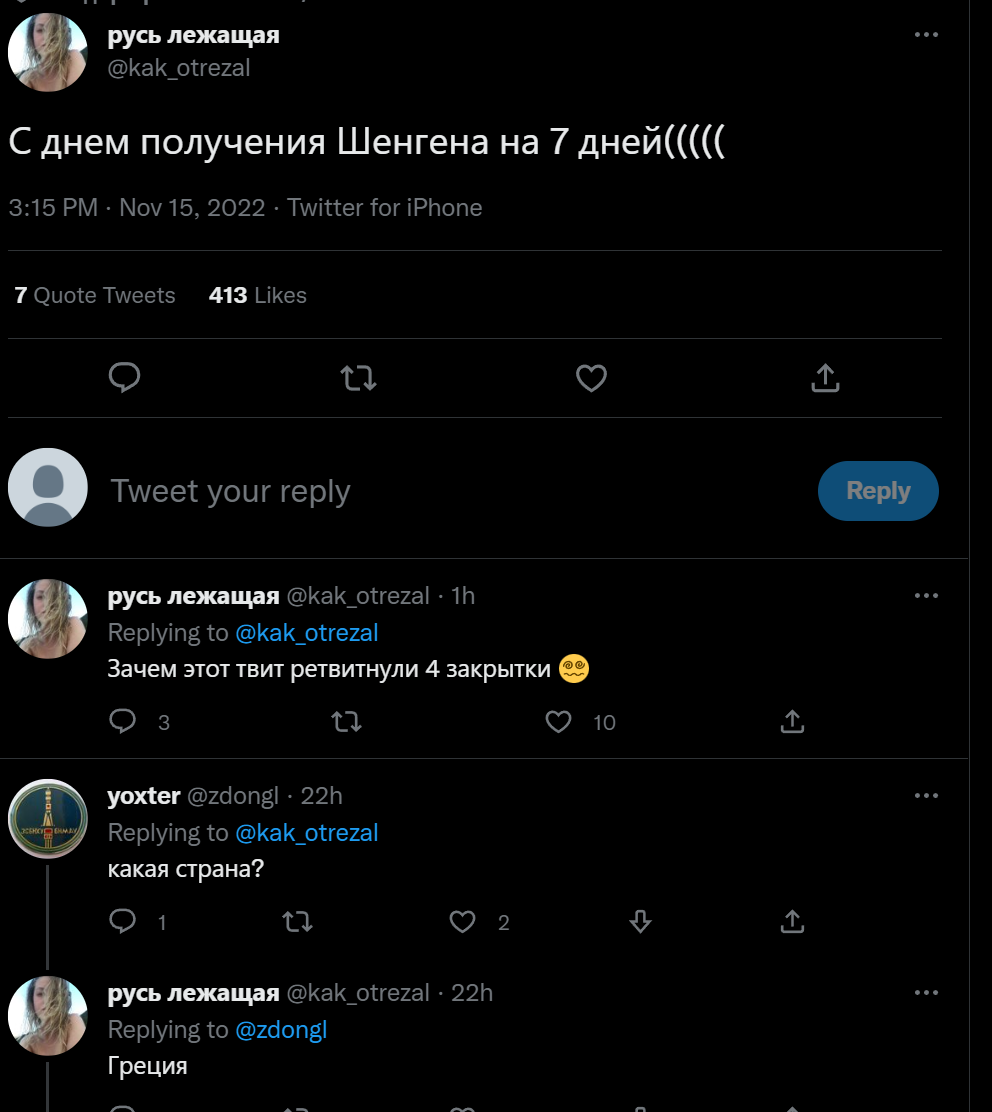The height and width of the screenshot is (1112, 992).
Task: Open more options on the 'Греция' reply
Action: pos(926,993)
